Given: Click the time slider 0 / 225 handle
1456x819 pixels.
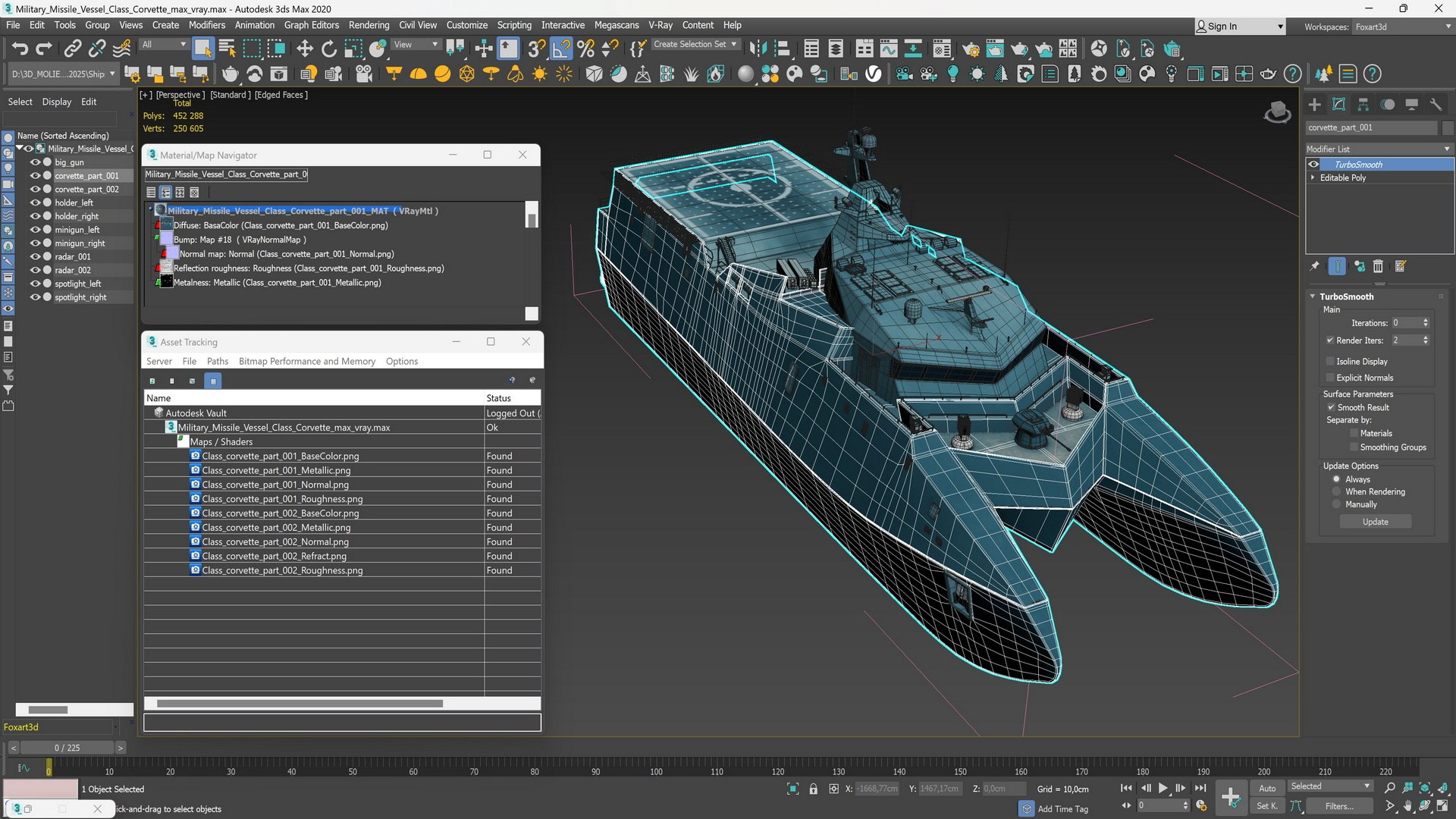Looking at the screenshot, I should [67, 748].
